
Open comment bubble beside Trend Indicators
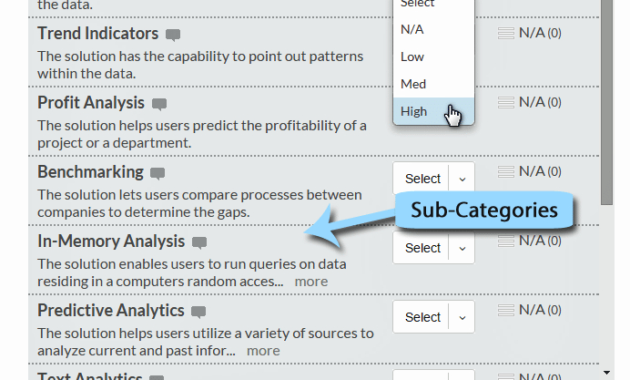[173, 35]
